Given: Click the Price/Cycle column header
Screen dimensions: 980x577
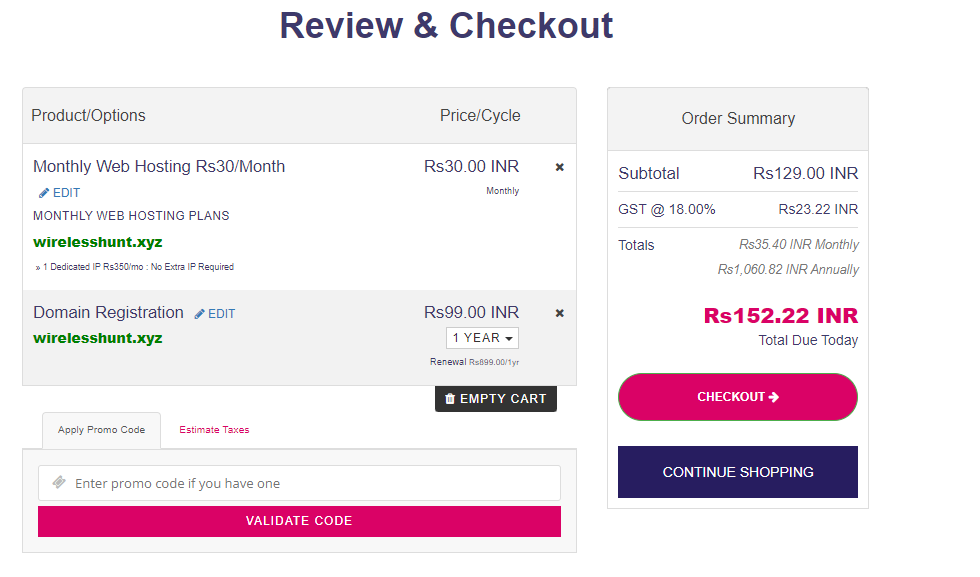Looking at the screenshot, I should point(480,115).
